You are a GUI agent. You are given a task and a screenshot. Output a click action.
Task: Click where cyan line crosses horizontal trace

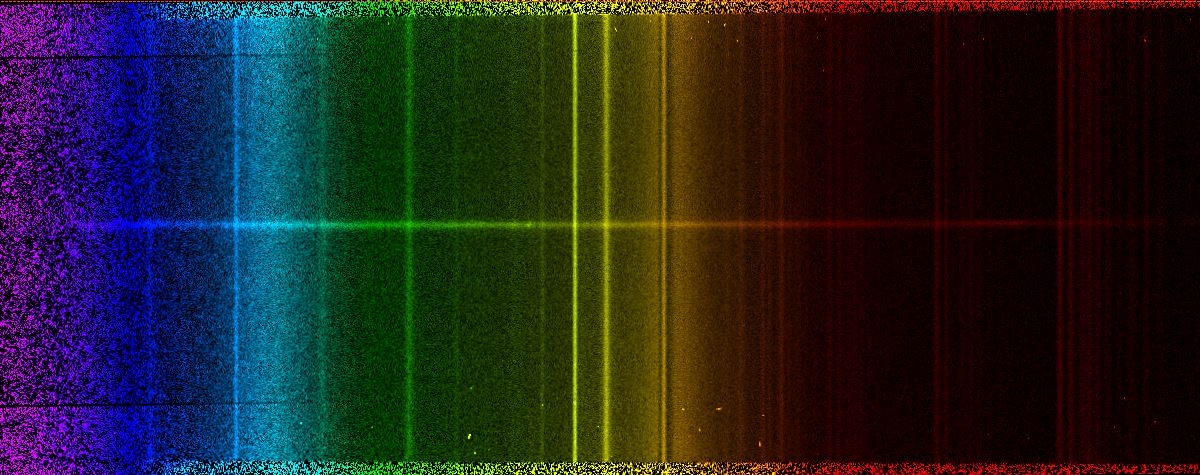point(236,225)
